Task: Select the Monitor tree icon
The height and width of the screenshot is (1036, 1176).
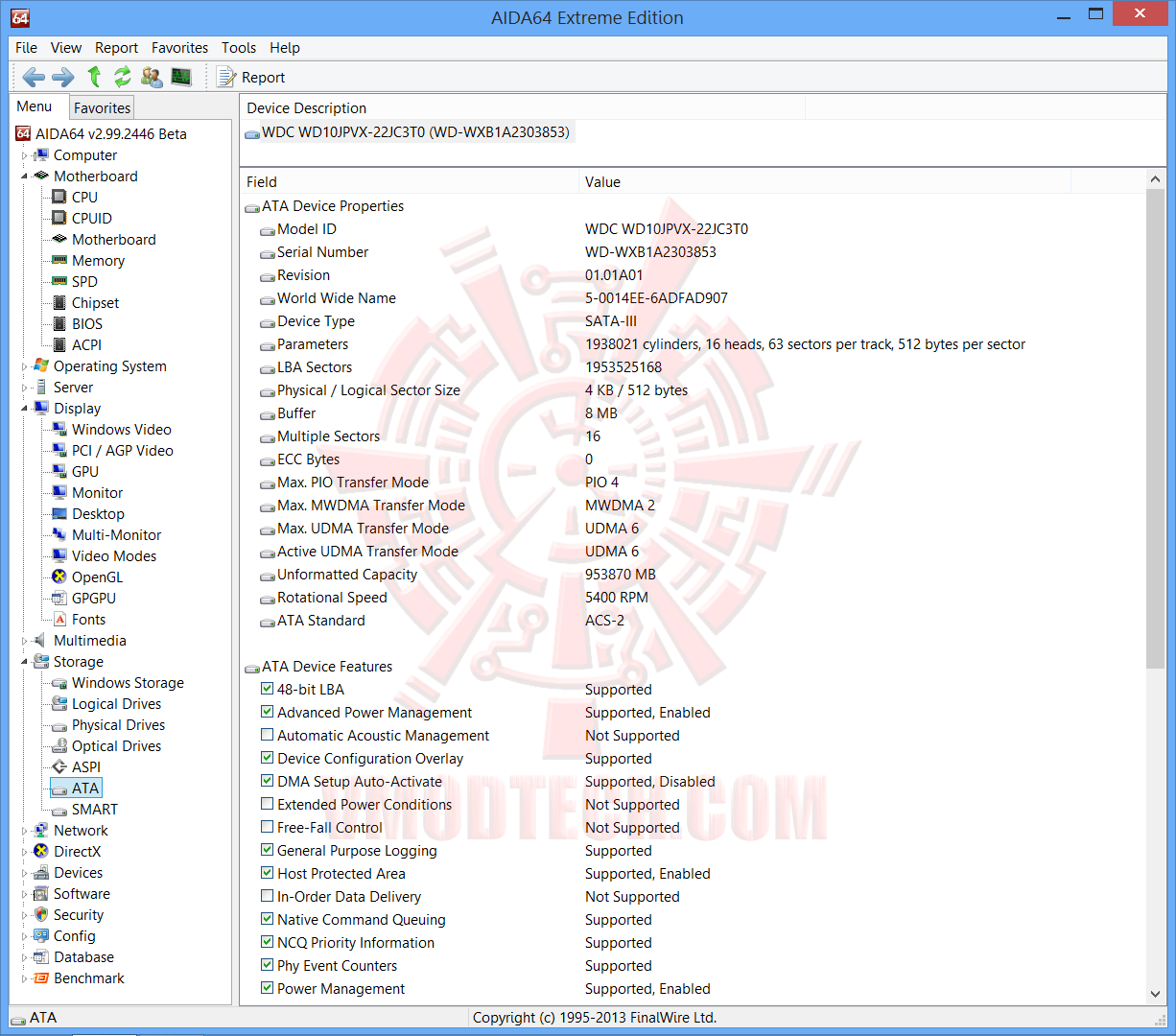Action: [59, 492]
